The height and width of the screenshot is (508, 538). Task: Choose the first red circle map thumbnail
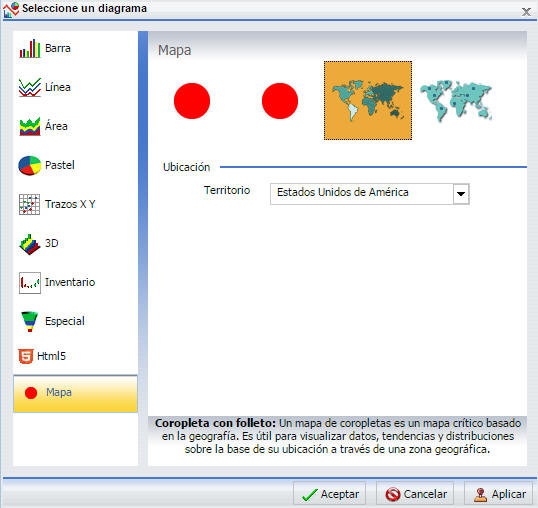click(192, 101)
